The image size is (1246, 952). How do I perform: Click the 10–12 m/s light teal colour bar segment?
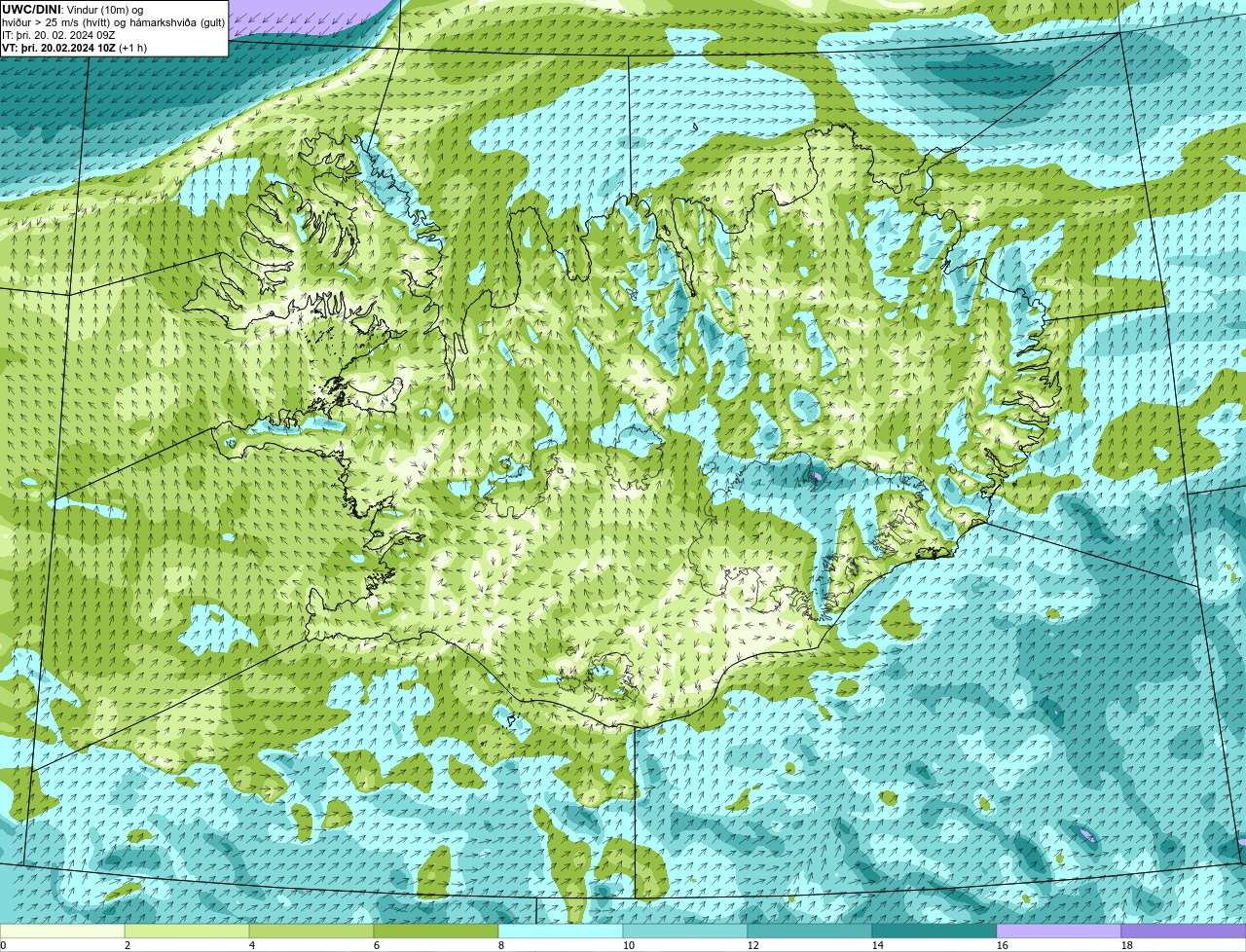click(685, 931)
